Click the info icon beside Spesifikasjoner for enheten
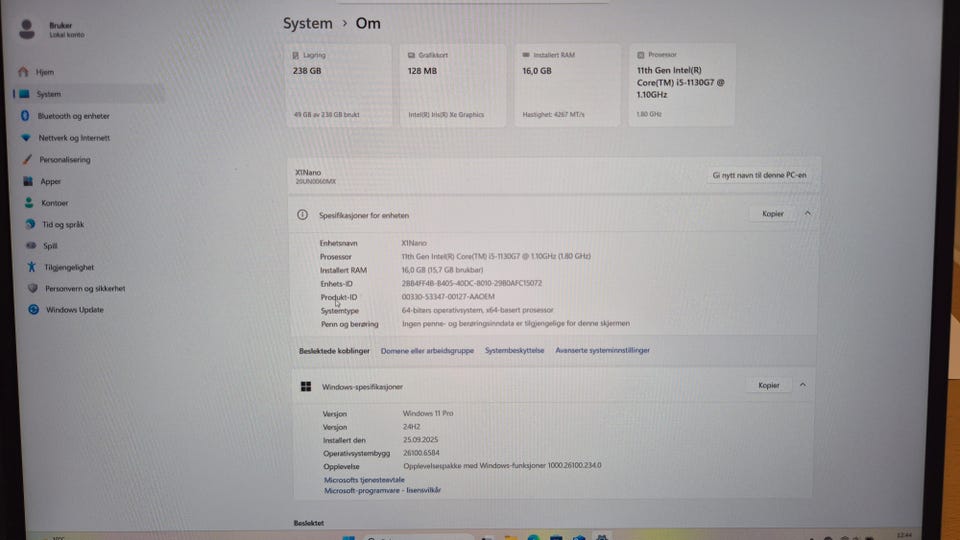Screen dimensions: 960x540 pos(302,215)
